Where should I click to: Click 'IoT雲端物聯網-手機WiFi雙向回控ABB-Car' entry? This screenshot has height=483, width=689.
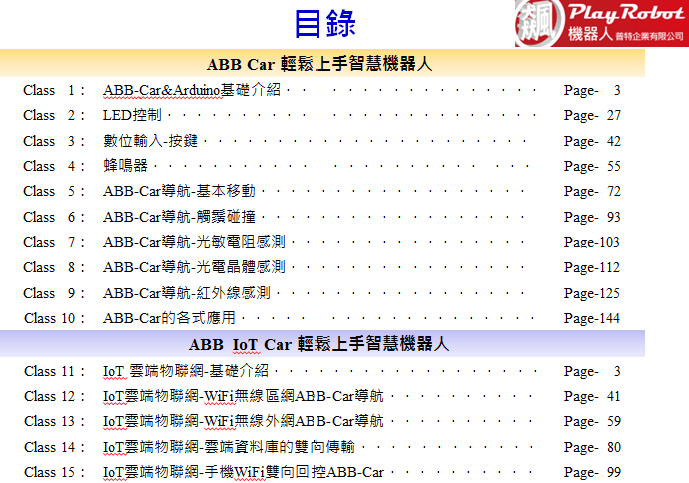[243, 472]
